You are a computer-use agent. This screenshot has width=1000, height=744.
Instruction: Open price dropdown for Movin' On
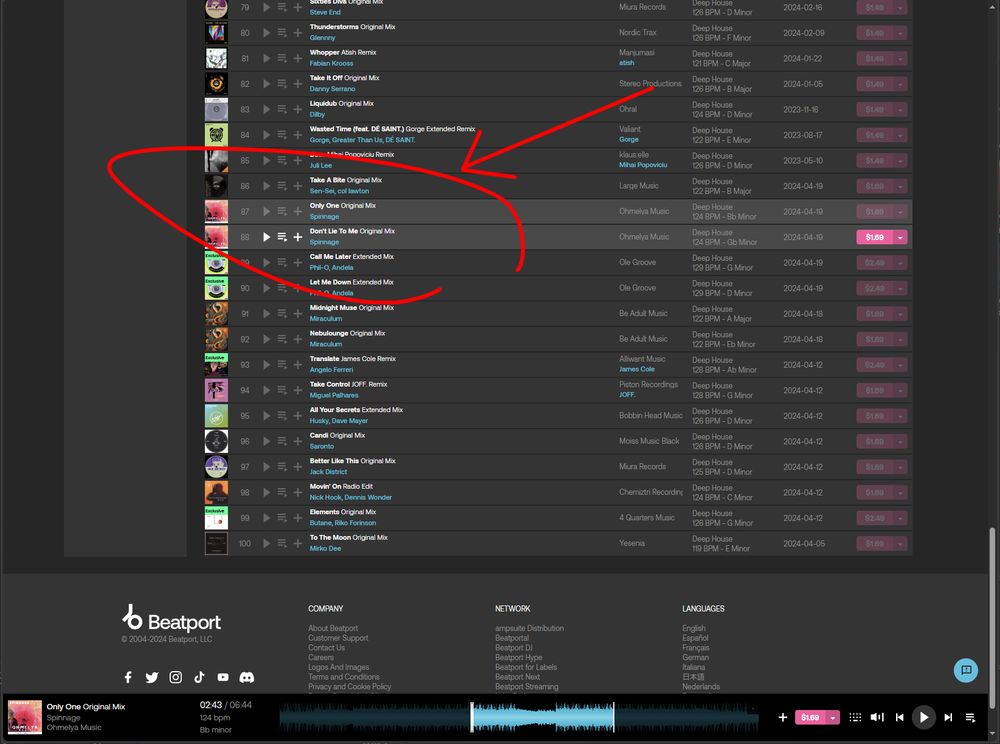click(x=900, y=492)
